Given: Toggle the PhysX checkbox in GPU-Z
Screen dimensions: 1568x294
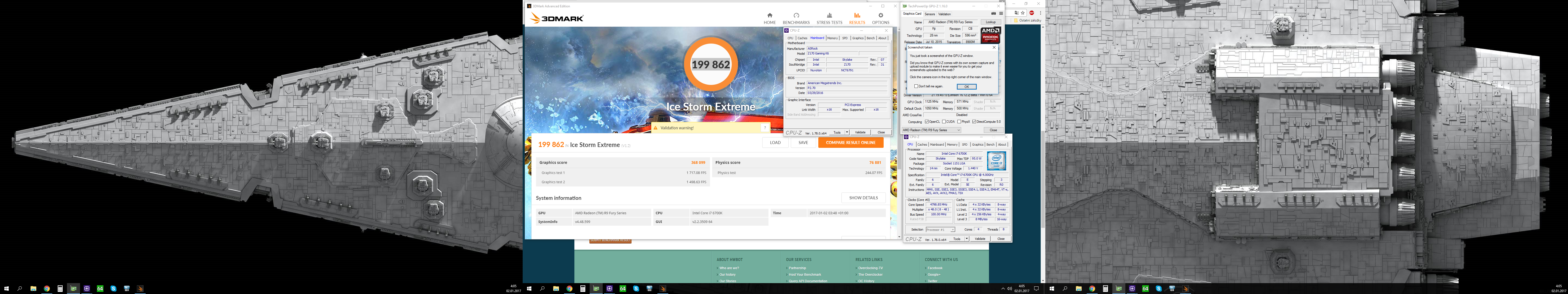Looking at the screenshot, I should 959,122.
